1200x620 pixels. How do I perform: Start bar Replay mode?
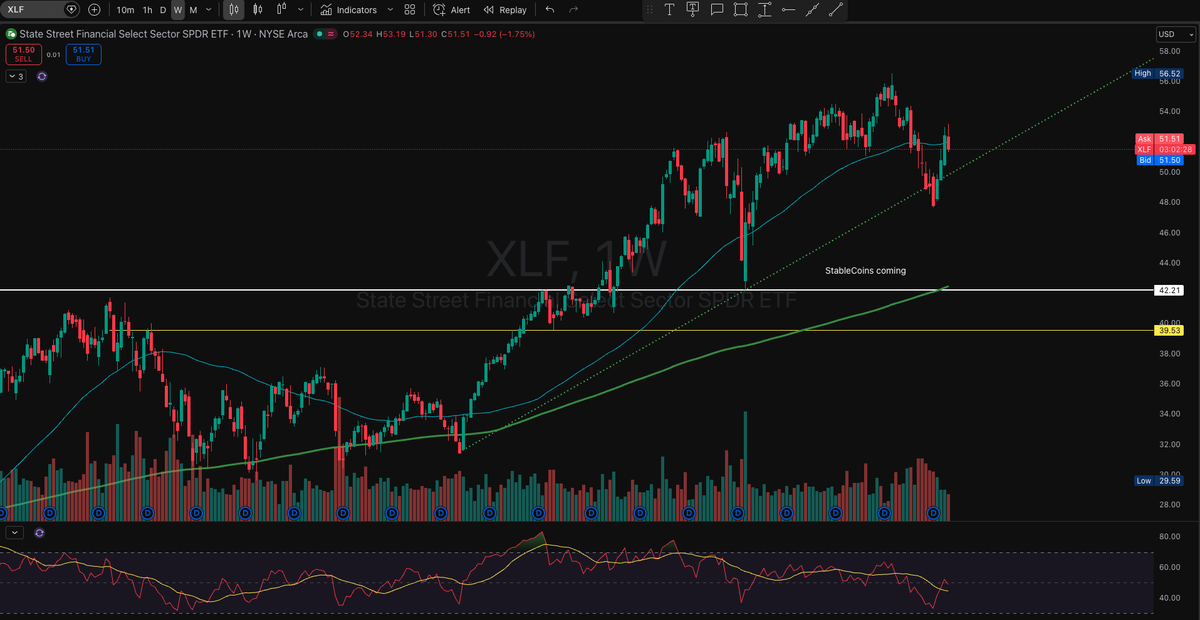click(505, 10)
